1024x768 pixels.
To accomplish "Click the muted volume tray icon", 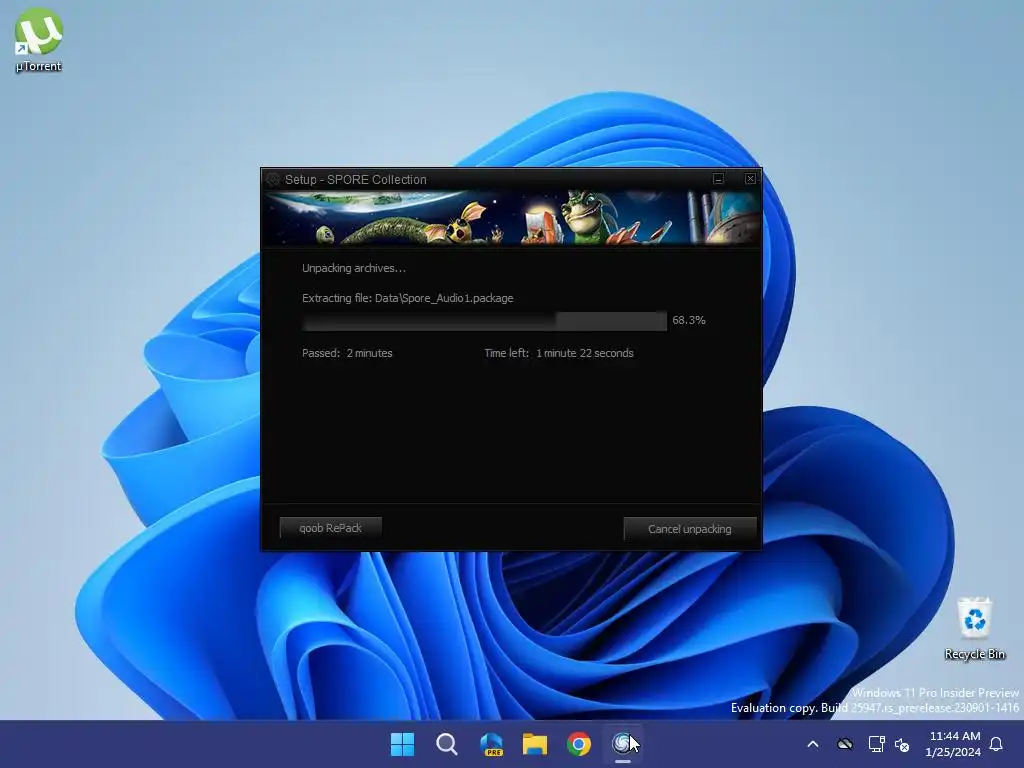I will pyautogui.click(x=902, y=744).
